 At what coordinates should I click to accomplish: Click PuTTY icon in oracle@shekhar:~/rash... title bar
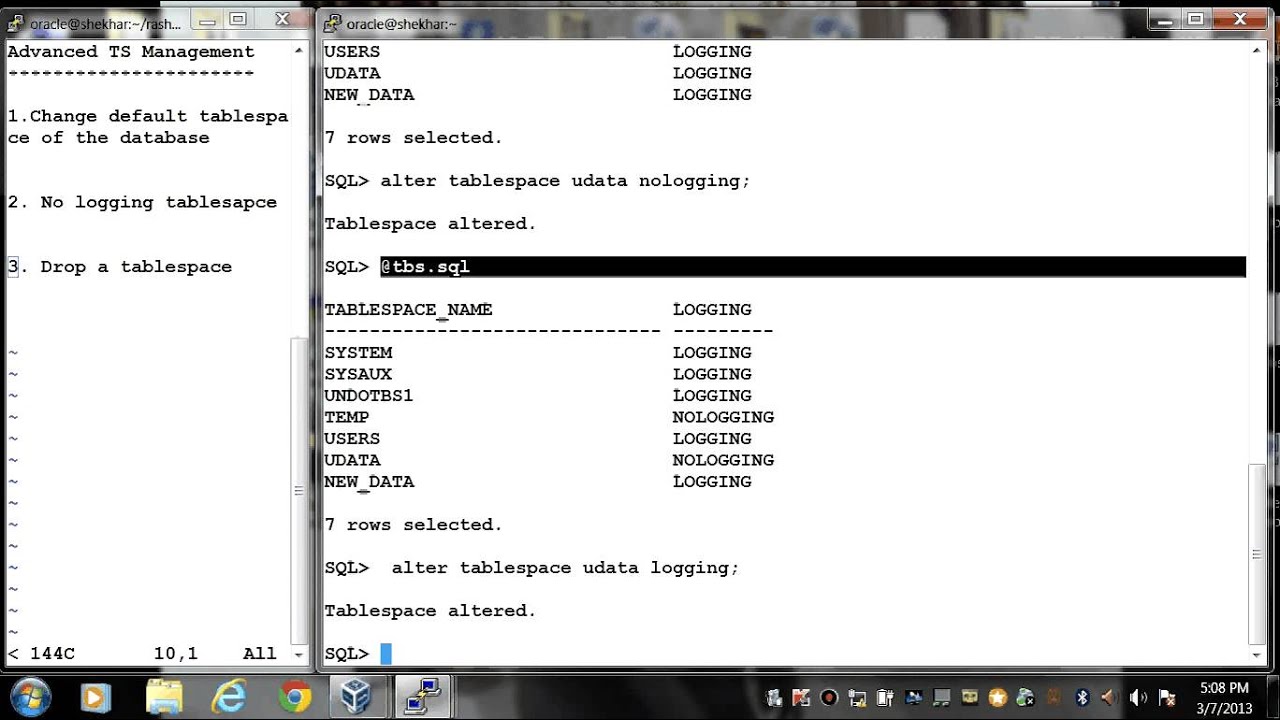tap(16, 23)
